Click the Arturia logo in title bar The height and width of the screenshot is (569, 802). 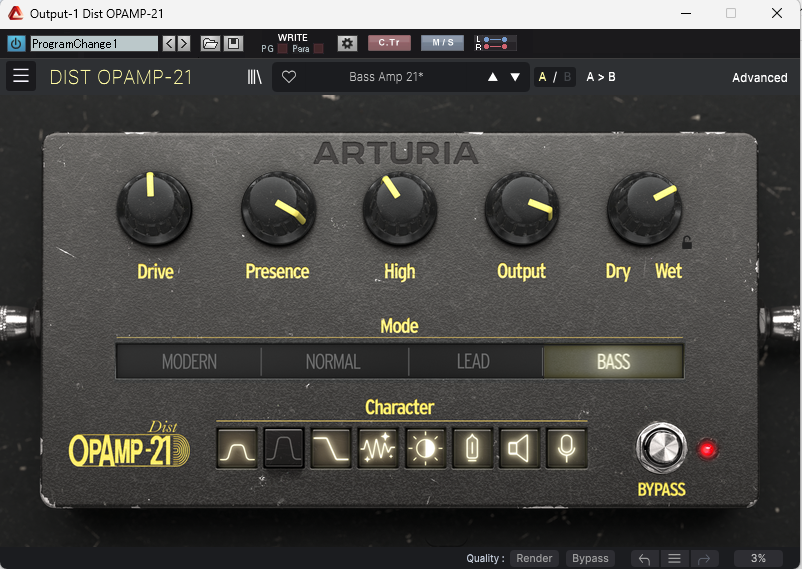pos(16,13)
